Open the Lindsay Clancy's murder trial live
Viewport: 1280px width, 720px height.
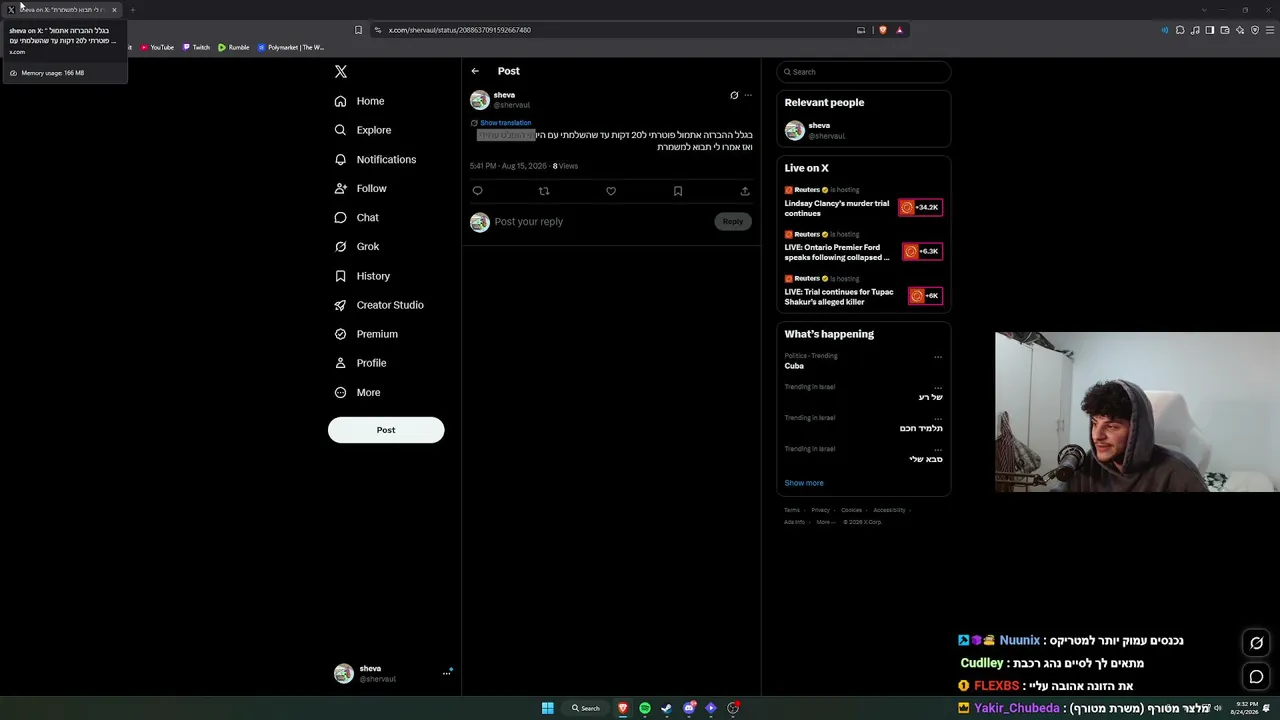[x=837, y=208]
